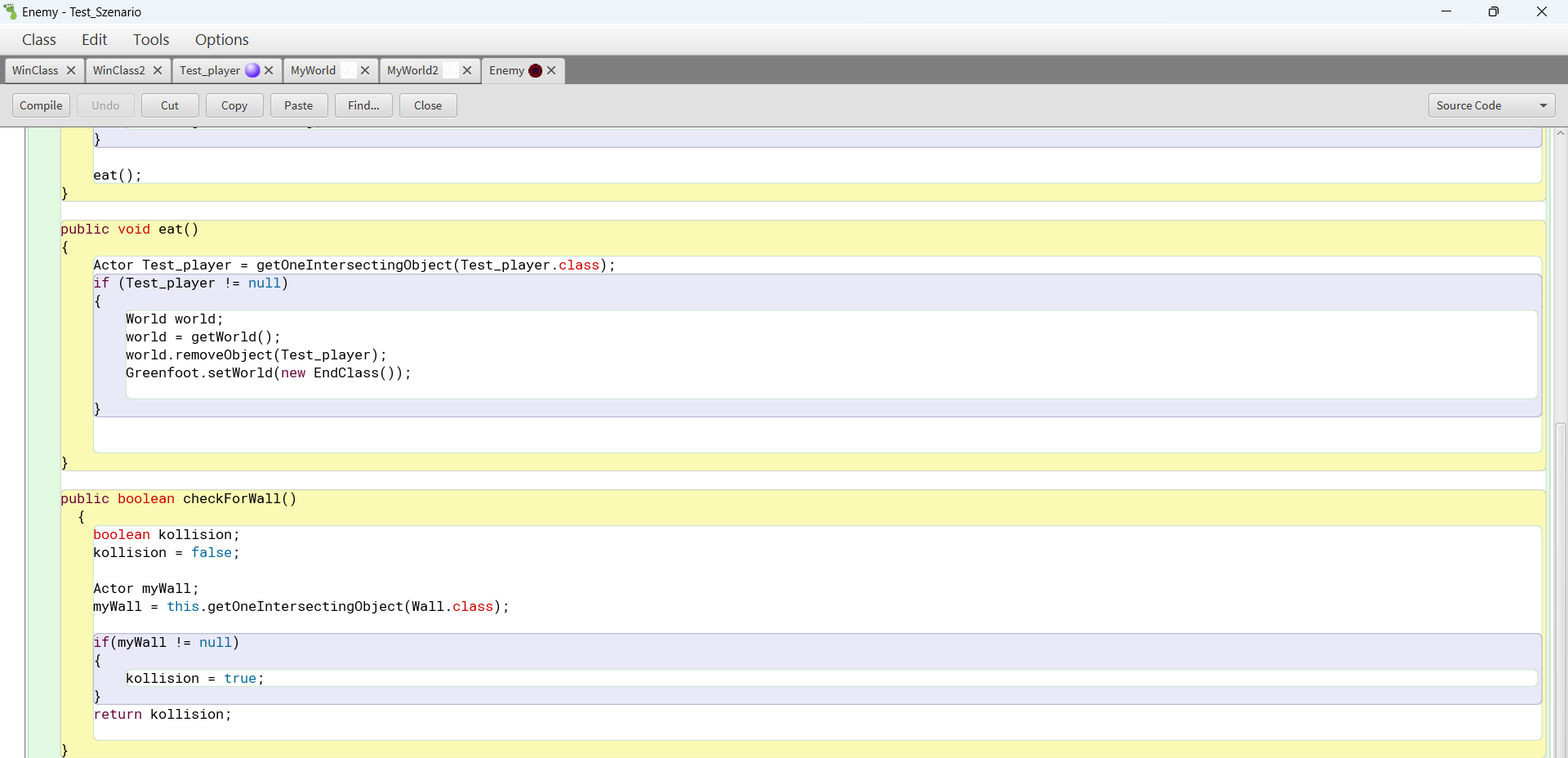Click the Greenfoot application icon in the title bar
1568x758 pixels.
click(x=11, y=11)
